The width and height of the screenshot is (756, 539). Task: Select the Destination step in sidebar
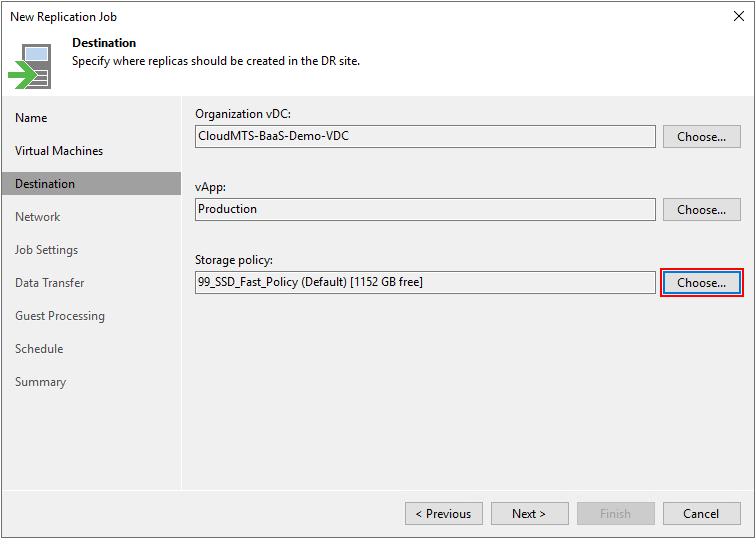[x=45, y=184]
